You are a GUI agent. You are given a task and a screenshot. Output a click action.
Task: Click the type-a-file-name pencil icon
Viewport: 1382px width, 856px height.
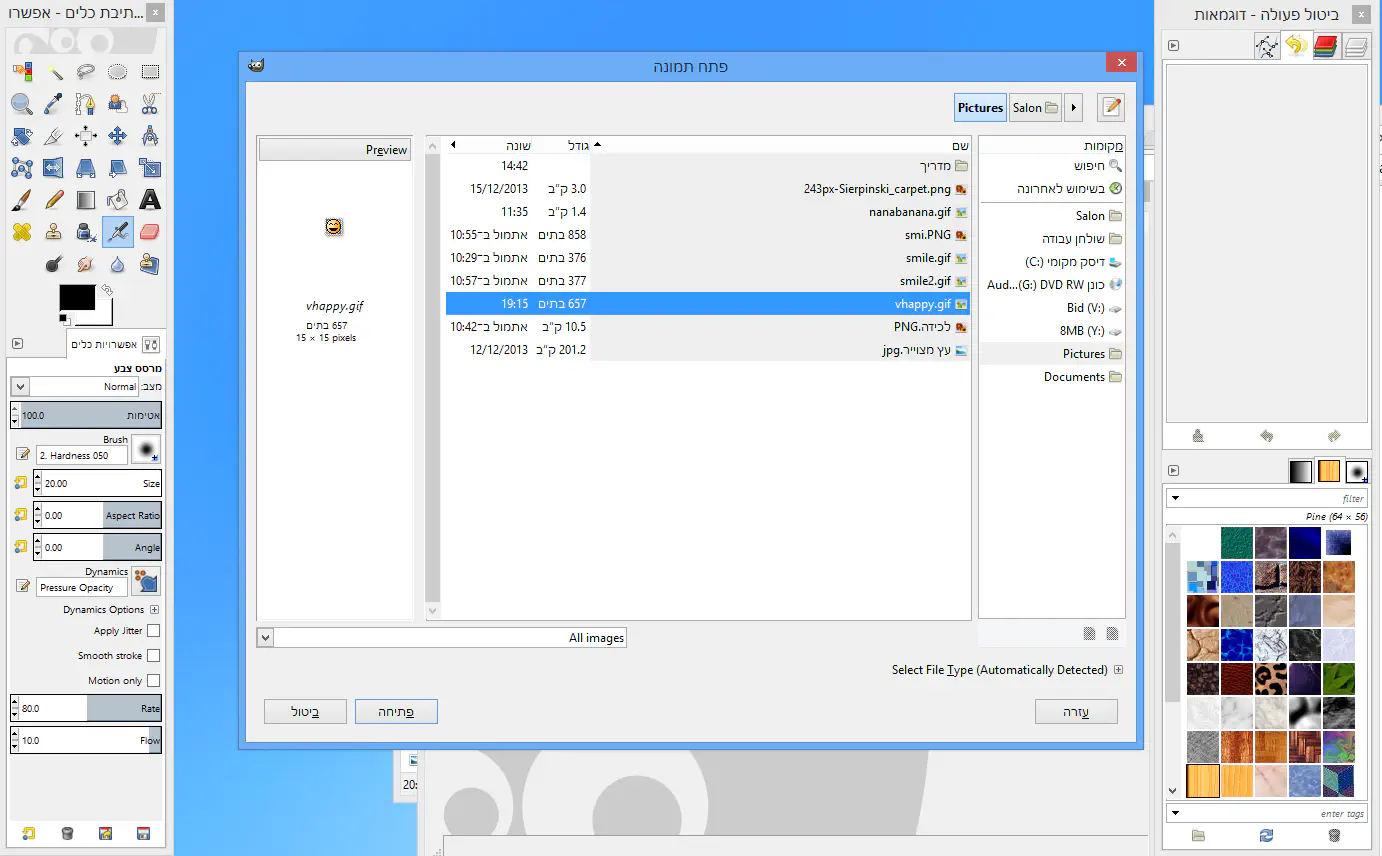pyautogui.click(x=1110, y=107)
